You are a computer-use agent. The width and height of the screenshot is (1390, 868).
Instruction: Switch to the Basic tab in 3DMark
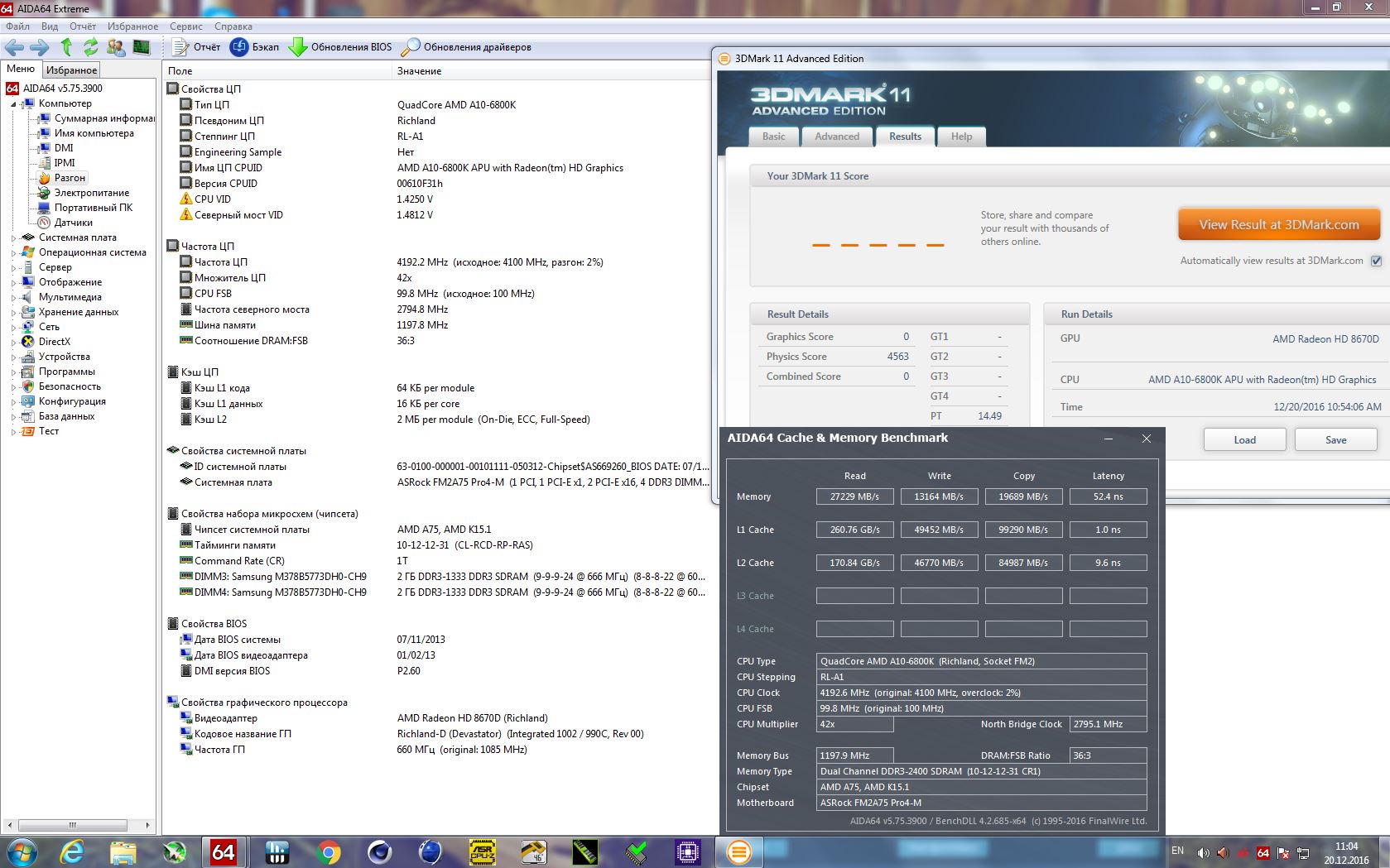pos(774,137)
